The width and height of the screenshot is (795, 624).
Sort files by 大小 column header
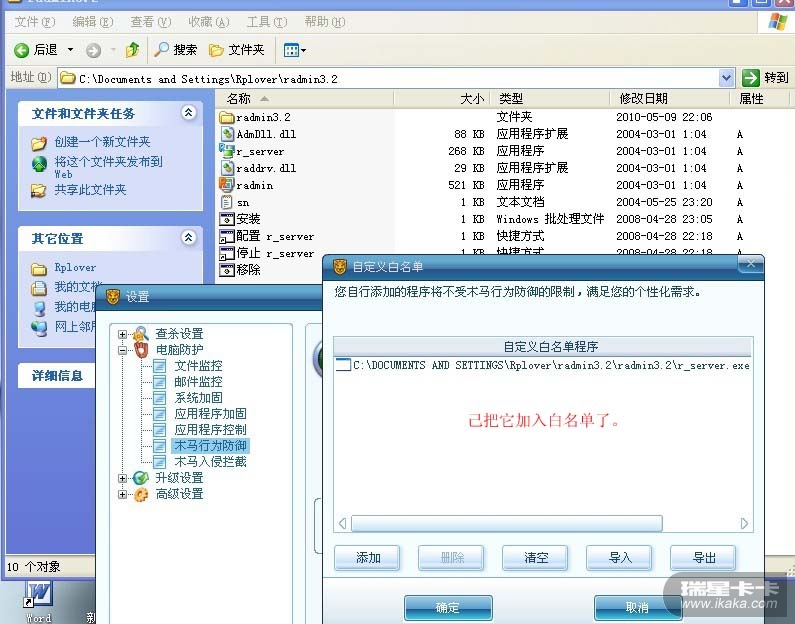click(x=442, y=98)
